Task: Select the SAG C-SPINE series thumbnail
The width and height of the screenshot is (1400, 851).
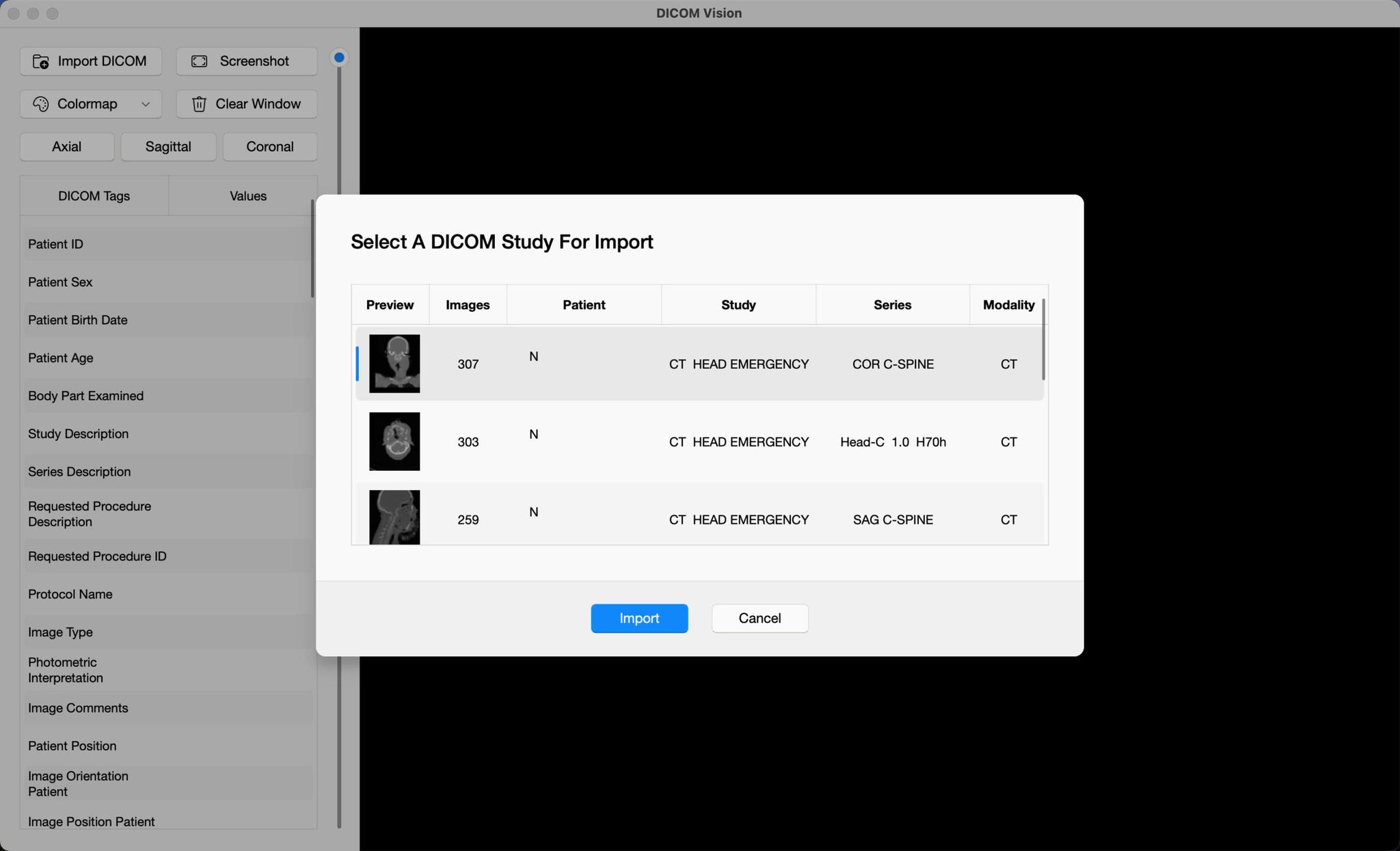Action: pos(393,518)
